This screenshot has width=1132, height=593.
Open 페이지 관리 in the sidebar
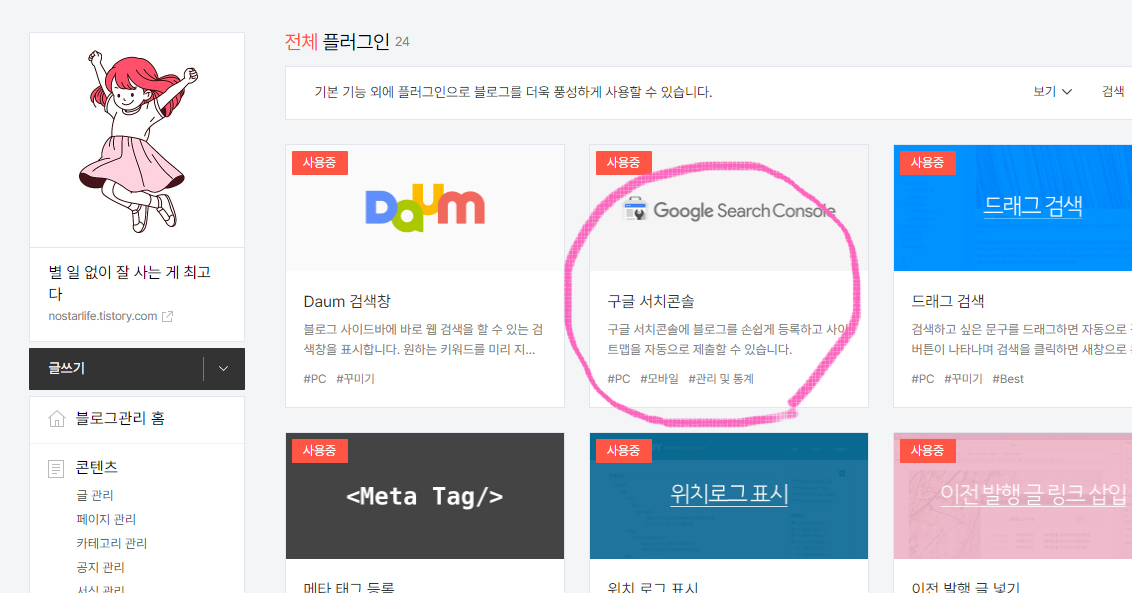tap(106, 519)
